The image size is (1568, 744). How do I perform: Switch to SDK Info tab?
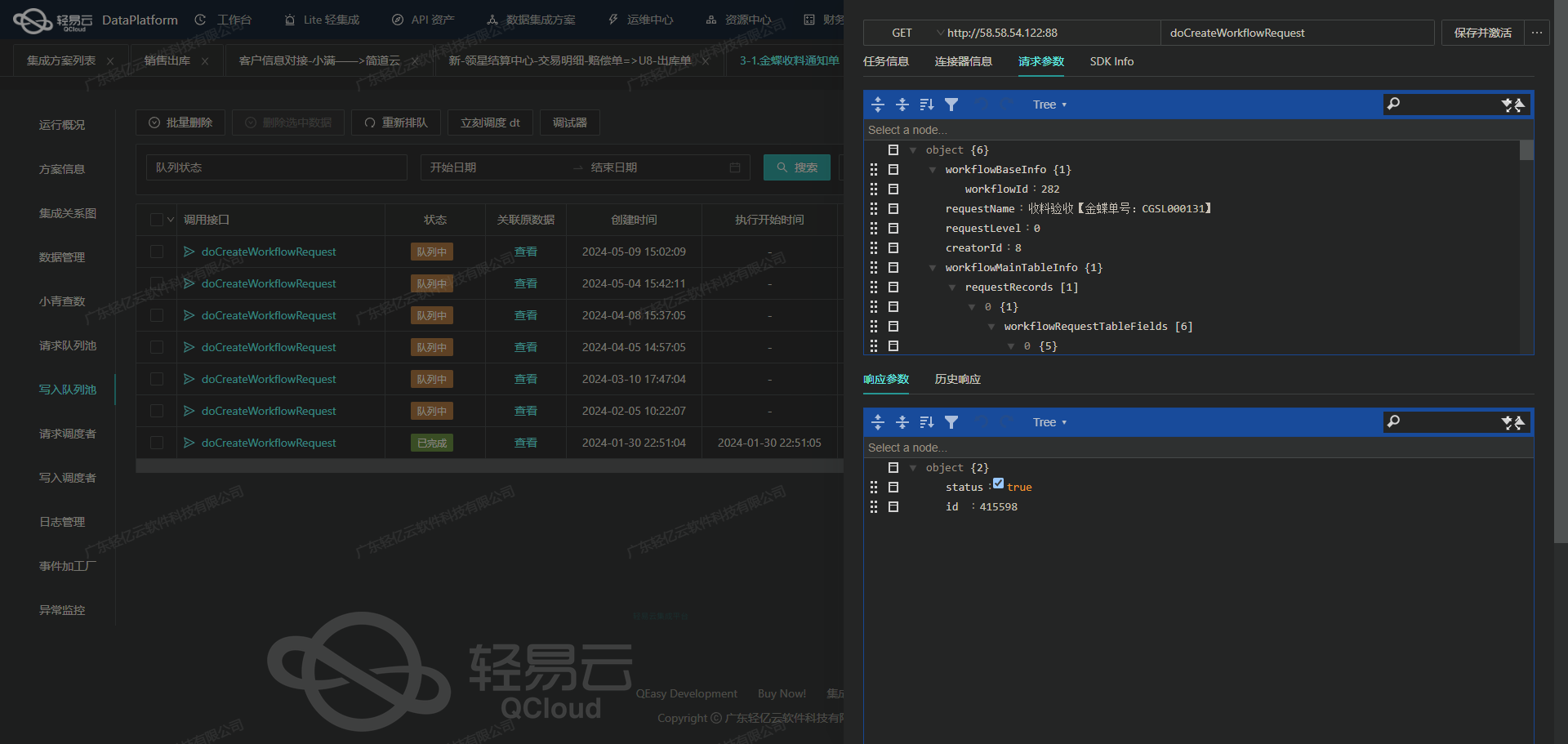pos(1111,61)
